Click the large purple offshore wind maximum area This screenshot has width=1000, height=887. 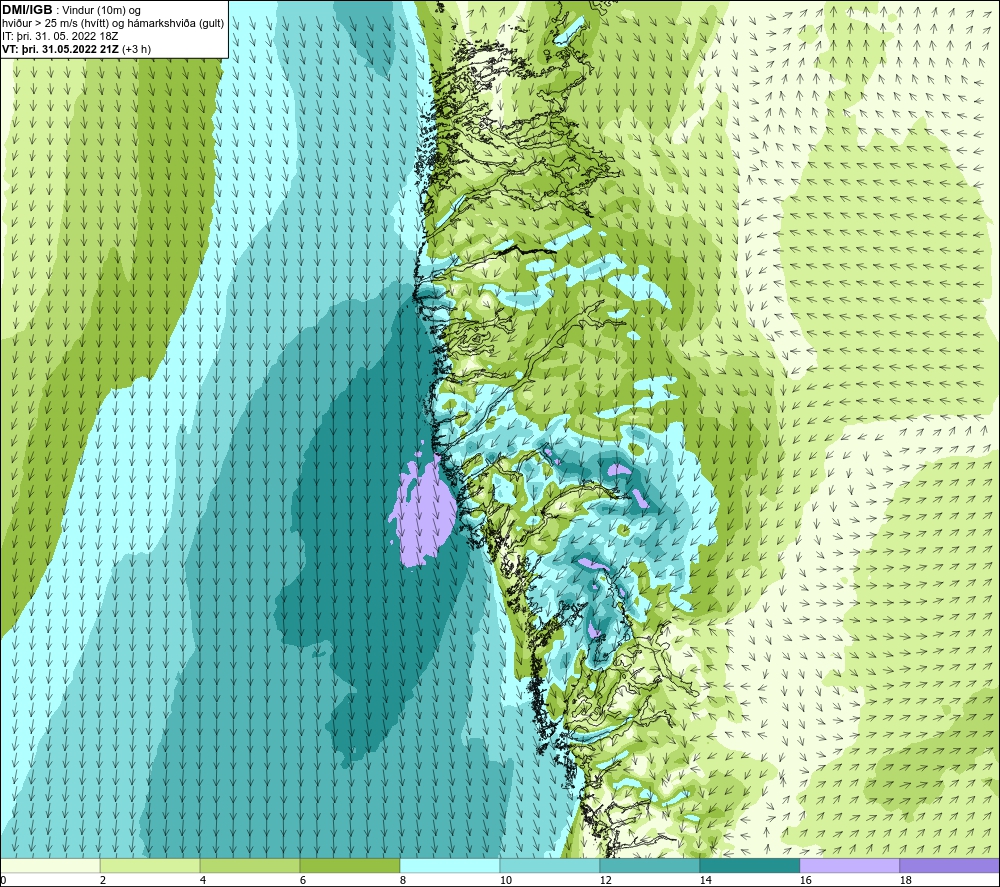(424, 512)
